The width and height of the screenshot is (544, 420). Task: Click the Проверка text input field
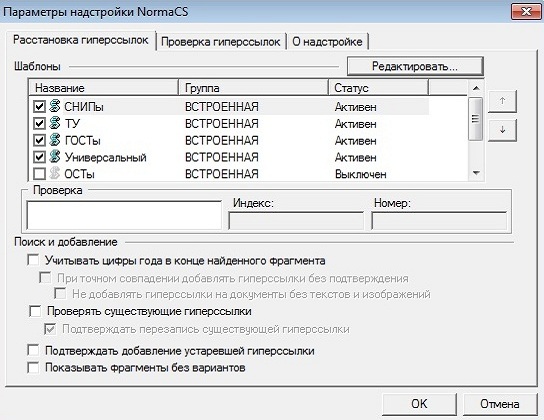point(124,215)
